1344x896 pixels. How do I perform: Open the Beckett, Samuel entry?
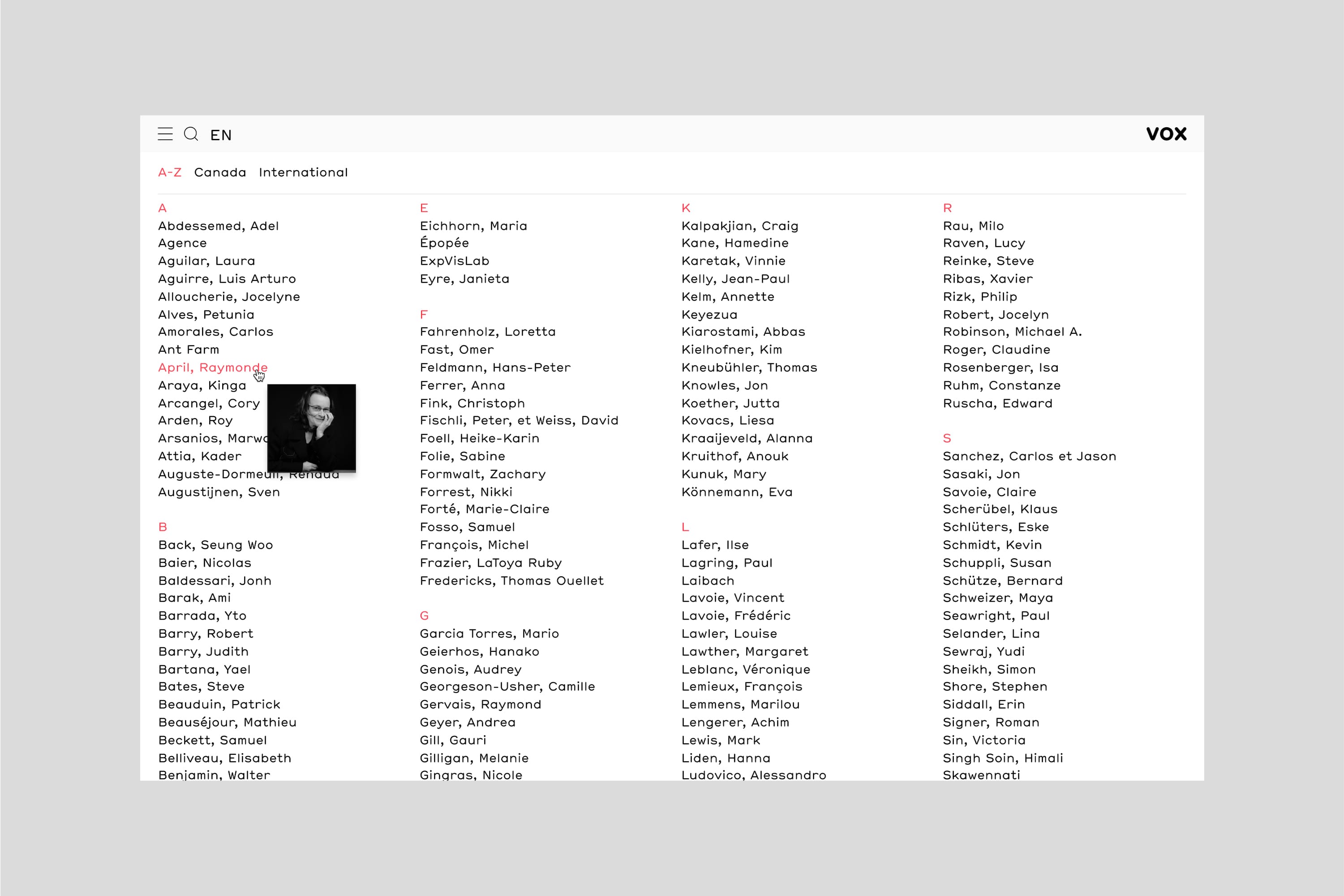point(212,741)
